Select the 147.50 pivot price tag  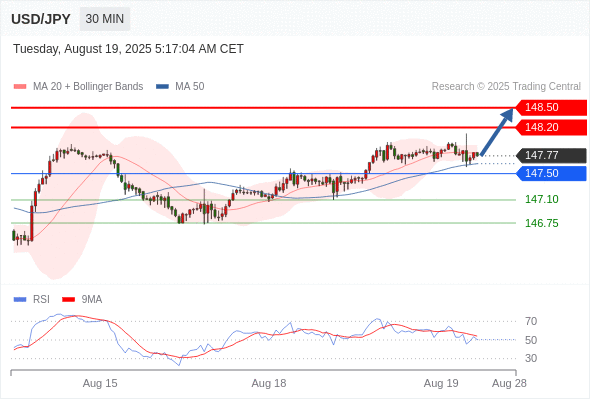pos(551,173)
